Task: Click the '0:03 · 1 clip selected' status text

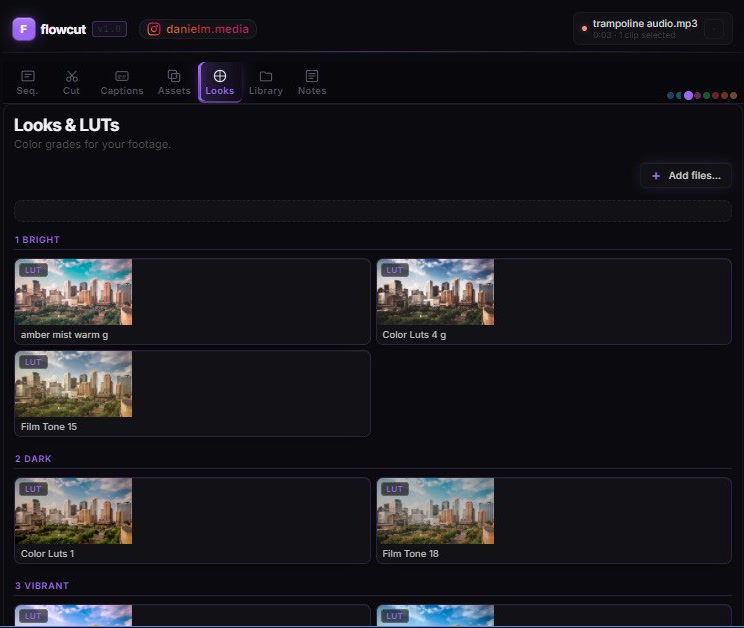Action: (634, 35)
